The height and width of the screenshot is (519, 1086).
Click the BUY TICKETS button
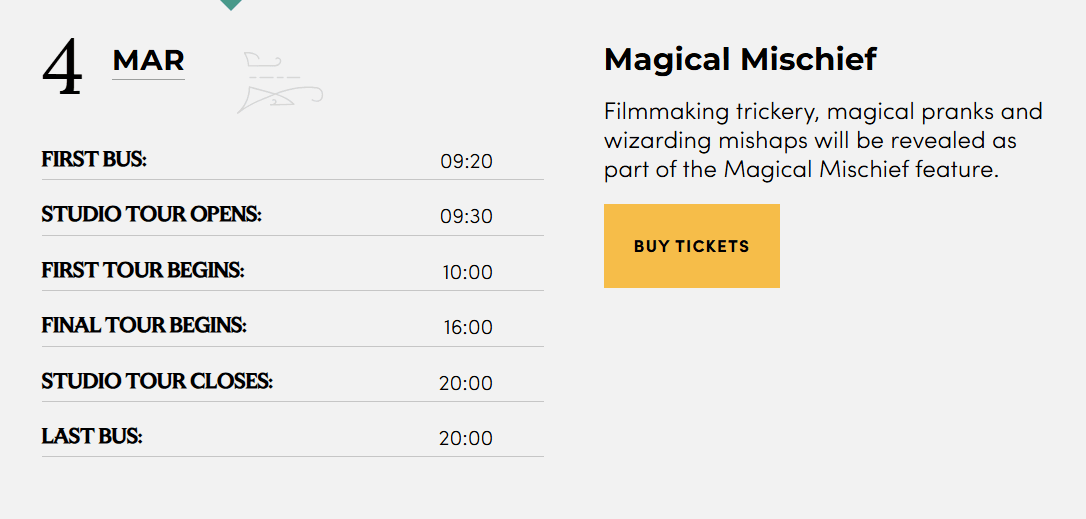(691, 246)
